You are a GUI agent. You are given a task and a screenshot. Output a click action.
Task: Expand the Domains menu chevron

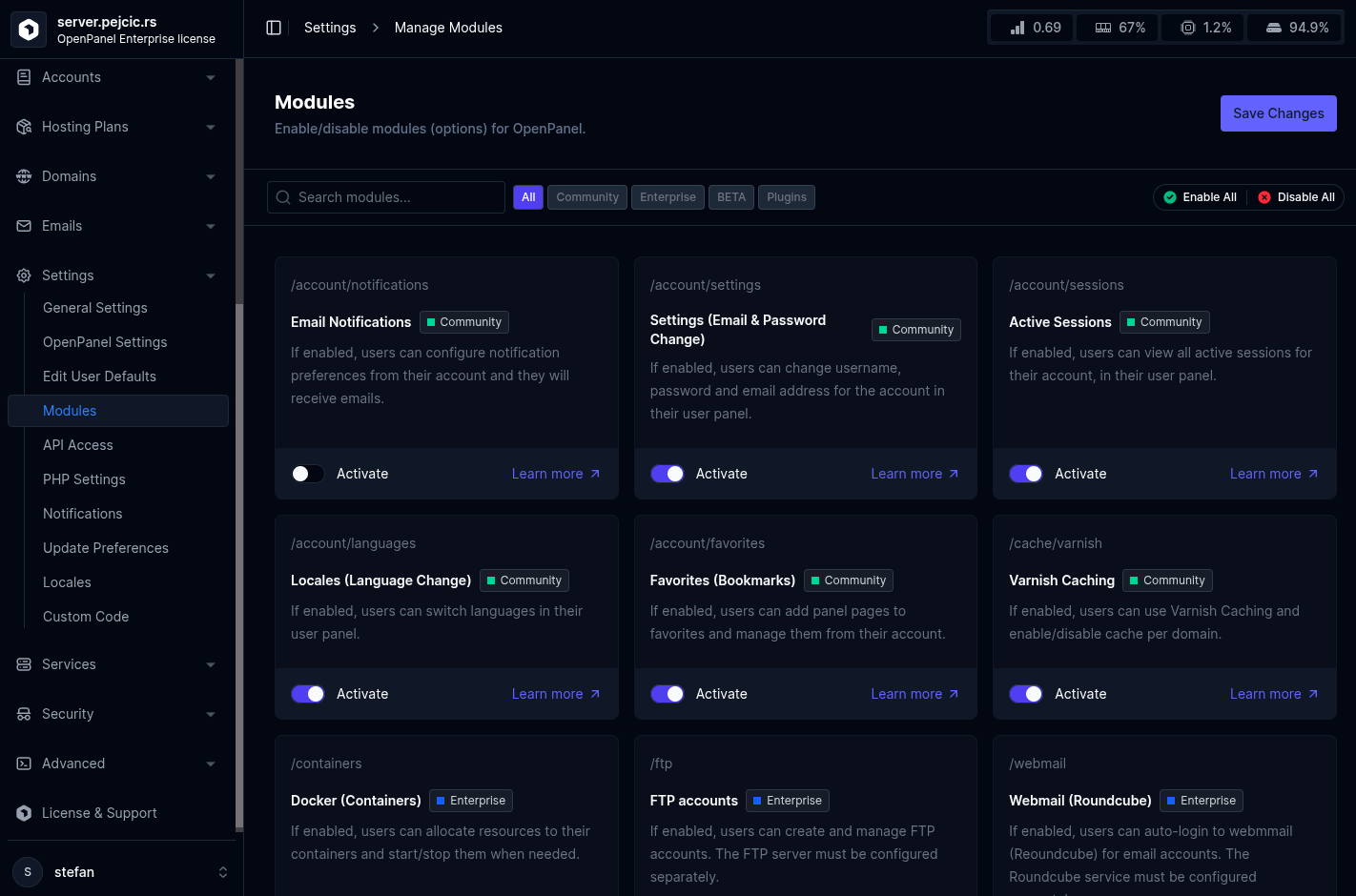pyautogui.click(x=211, y=176)
